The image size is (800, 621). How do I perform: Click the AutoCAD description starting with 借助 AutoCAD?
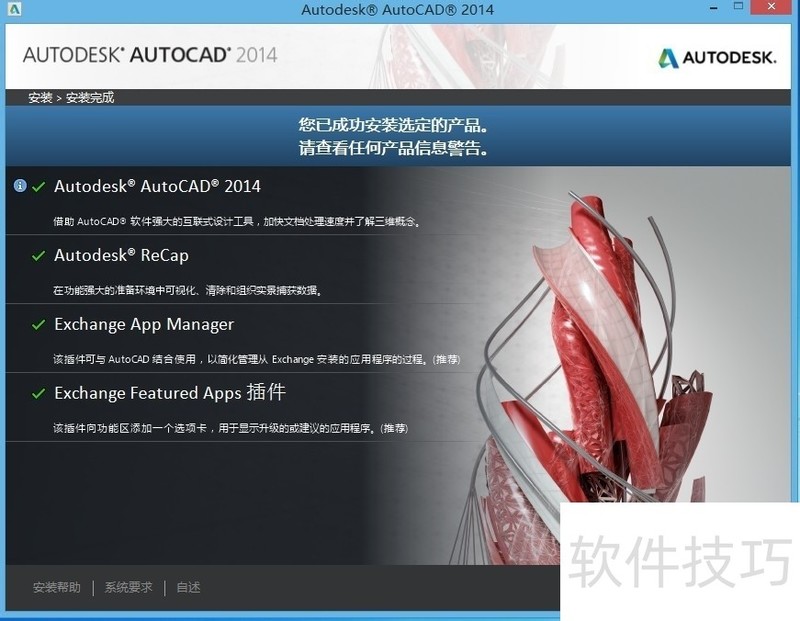(x=237, y=221)
